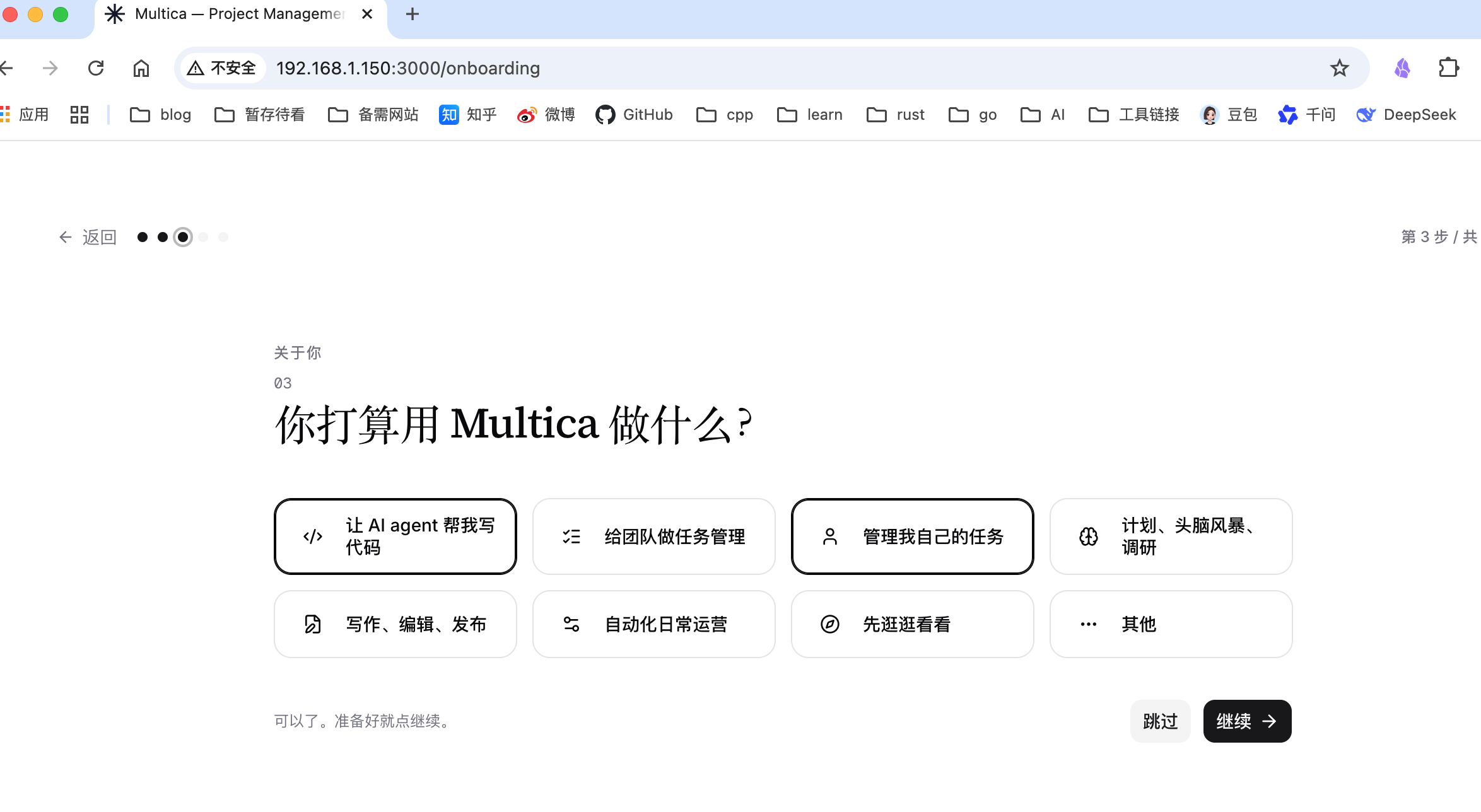The height and width of the screenshot is (812, 1481).
Task: Switch to the Multica Project Management tab
Action: [x=240, y=14]
